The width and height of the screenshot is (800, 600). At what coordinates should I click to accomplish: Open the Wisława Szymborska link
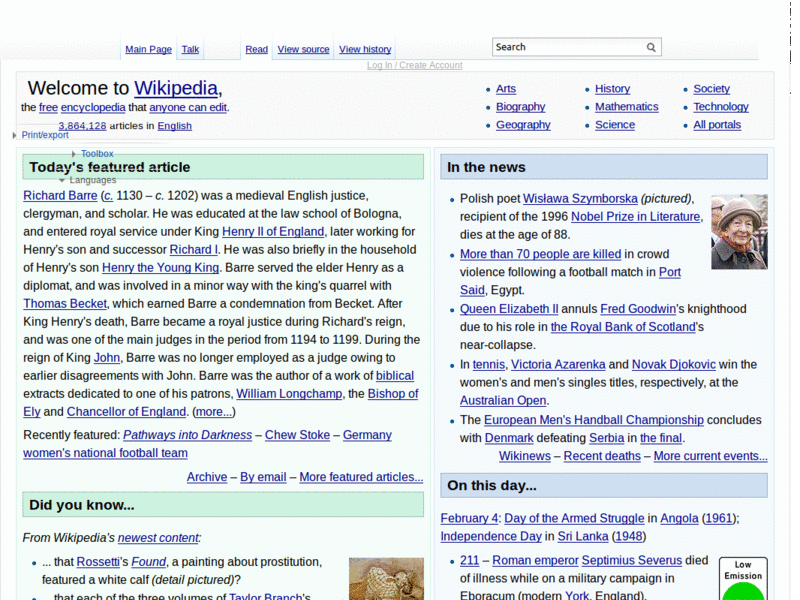point(581,199)
